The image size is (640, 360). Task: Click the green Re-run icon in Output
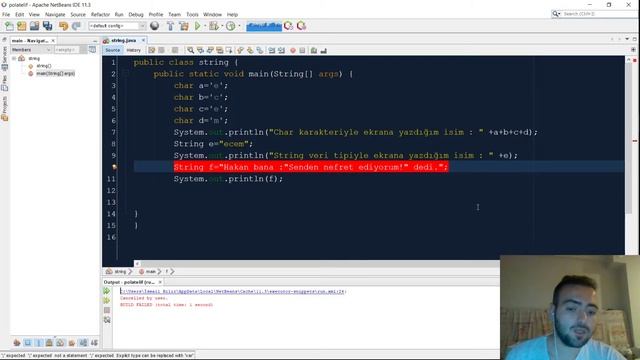click(x=107, y=291)
